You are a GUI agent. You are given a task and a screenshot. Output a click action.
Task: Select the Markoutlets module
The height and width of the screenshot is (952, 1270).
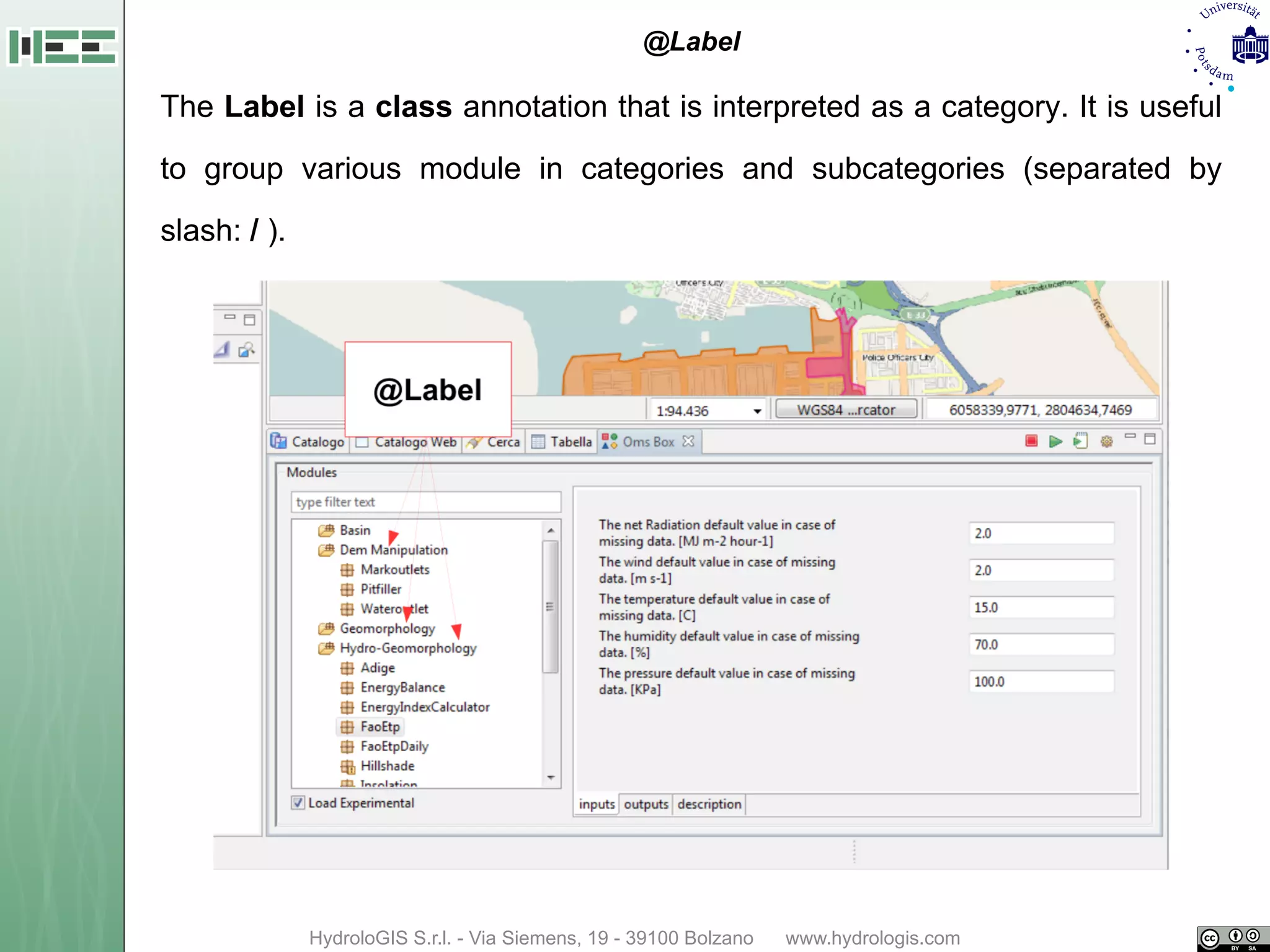pos(395,570)
